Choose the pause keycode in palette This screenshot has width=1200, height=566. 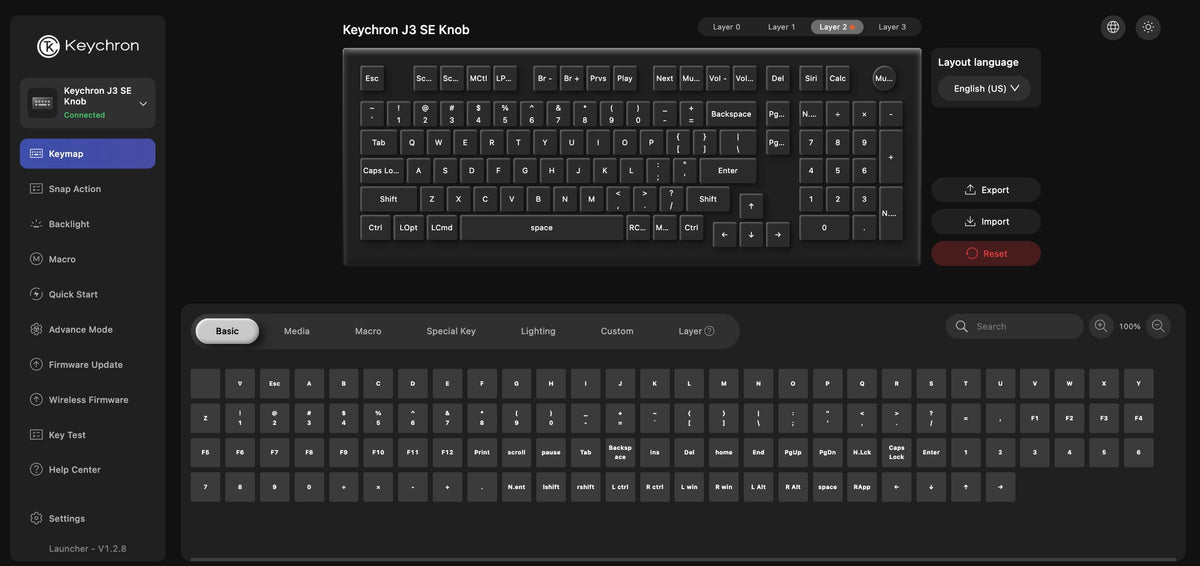(551, 452)
